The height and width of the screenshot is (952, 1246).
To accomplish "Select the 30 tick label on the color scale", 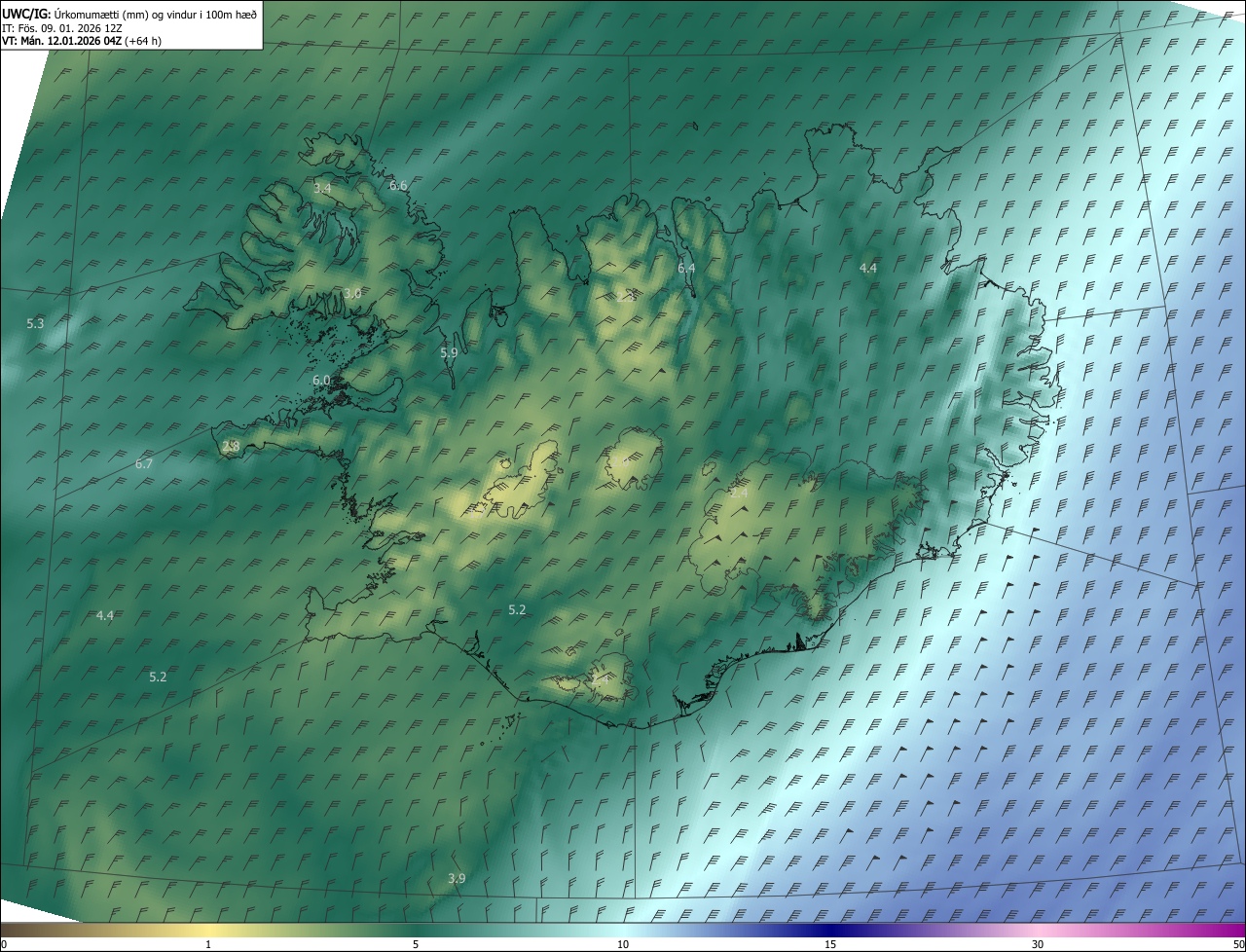I will 1038,944.
